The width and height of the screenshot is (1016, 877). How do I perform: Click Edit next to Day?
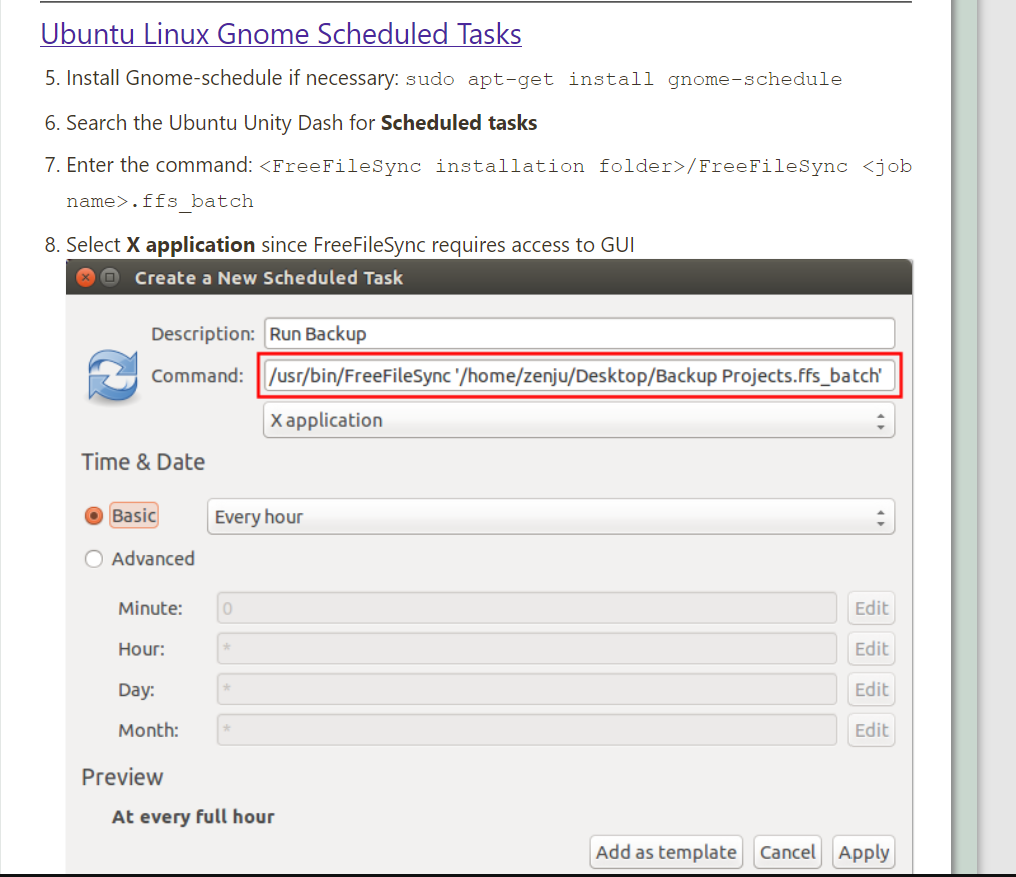(x=872, y=689)
